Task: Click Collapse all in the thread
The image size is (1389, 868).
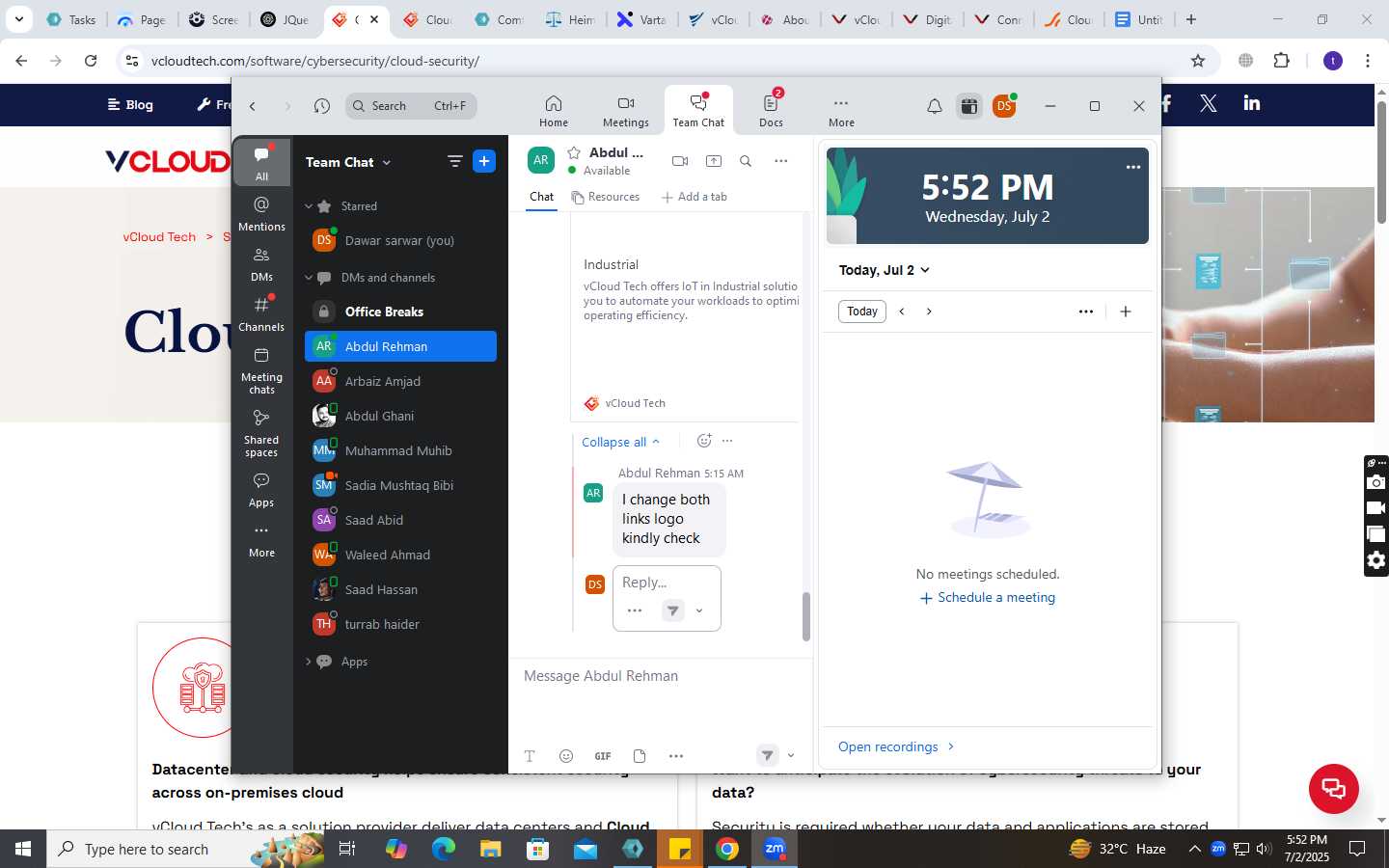Action: (x=621, y=442)
